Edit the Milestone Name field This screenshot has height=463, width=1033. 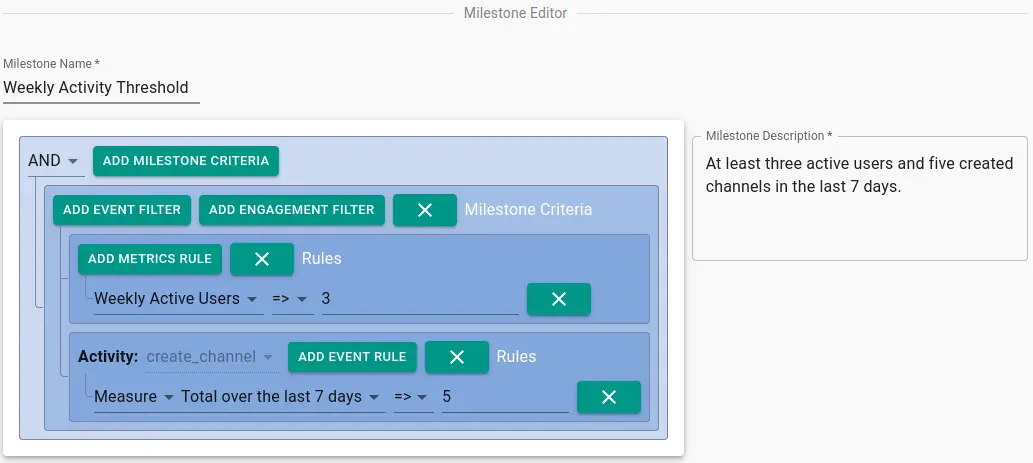(101, 88)
